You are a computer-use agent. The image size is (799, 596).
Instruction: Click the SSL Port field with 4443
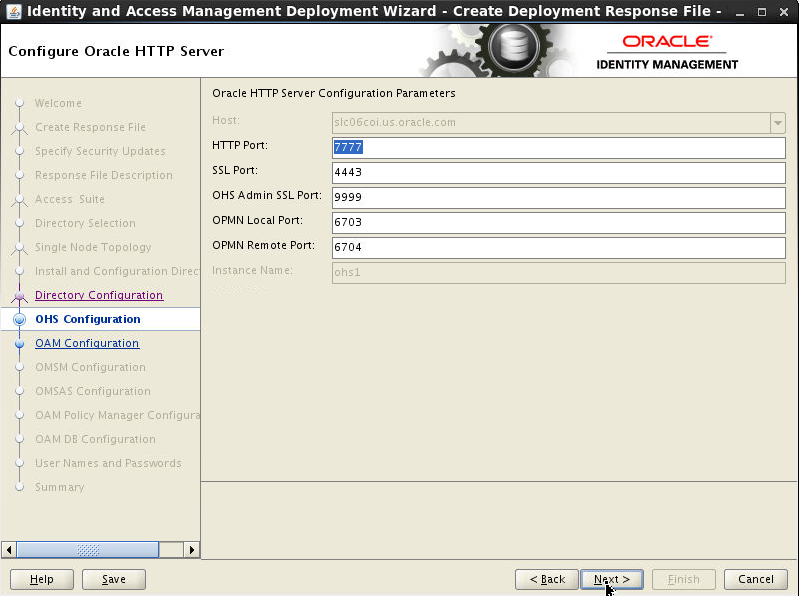click(x=558, y=173)
